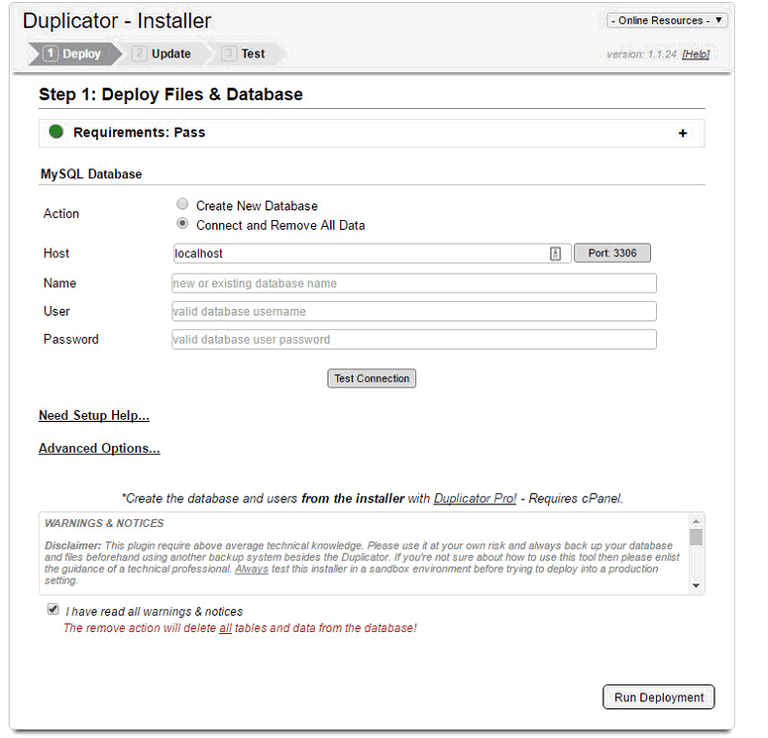Click the 'WARNINGS & NOTICES' heading

pos(104,524)
